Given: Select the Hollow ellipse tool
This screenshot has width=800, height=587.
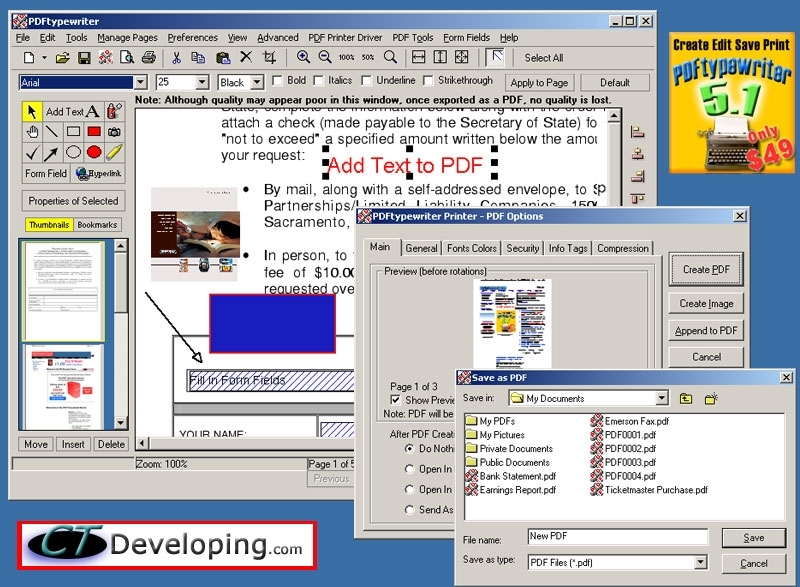Looking at the screenshot, I should (73, 152).
